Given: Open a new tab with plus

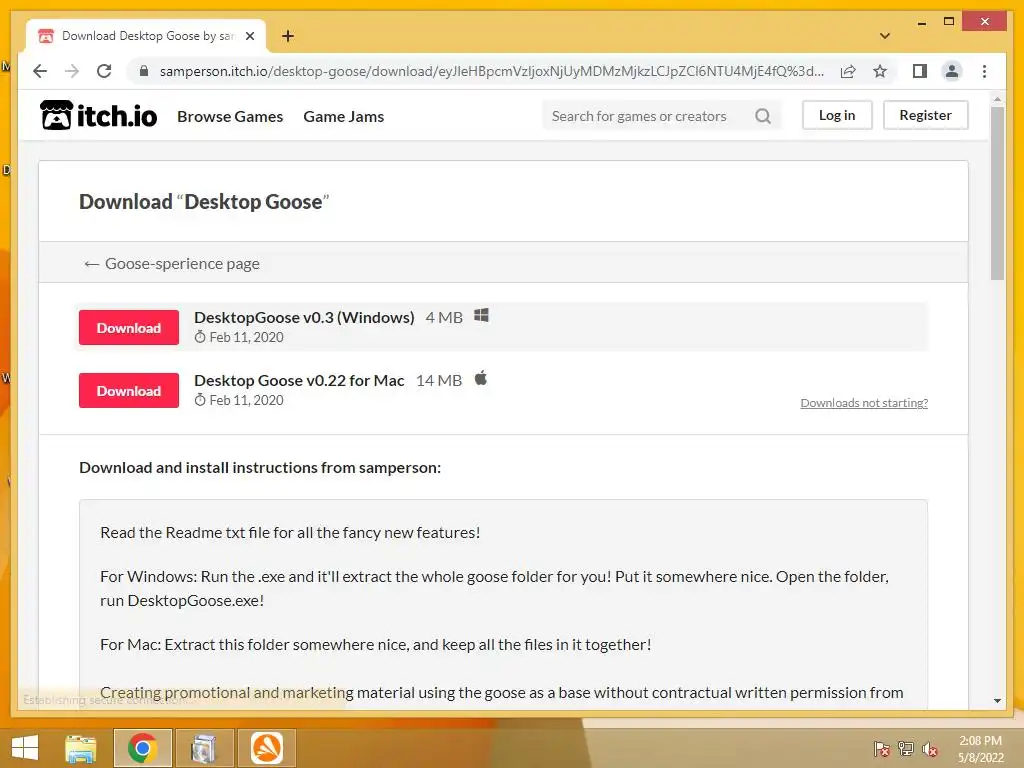Looking at the screenshot, I should coord(288,36).
